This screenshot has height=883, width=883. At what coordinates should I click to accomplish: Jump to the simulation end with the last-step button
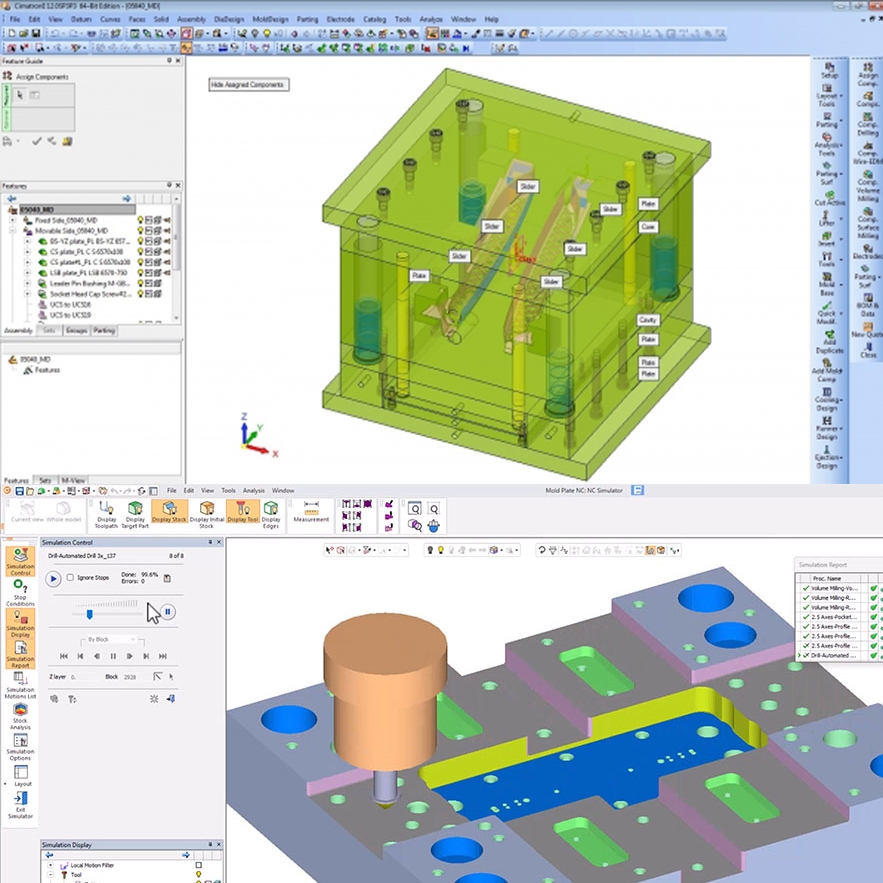coord(163,656)
